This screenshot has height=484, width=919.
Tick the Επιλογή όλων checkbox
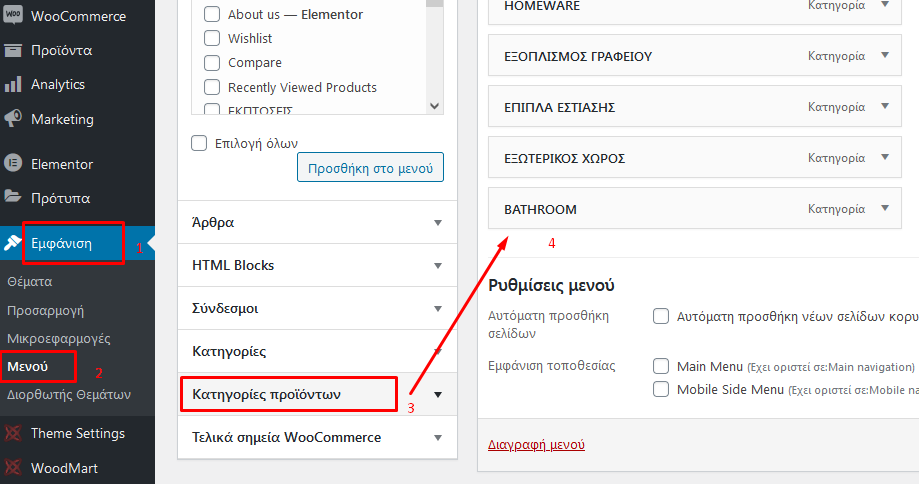[199, 143]
